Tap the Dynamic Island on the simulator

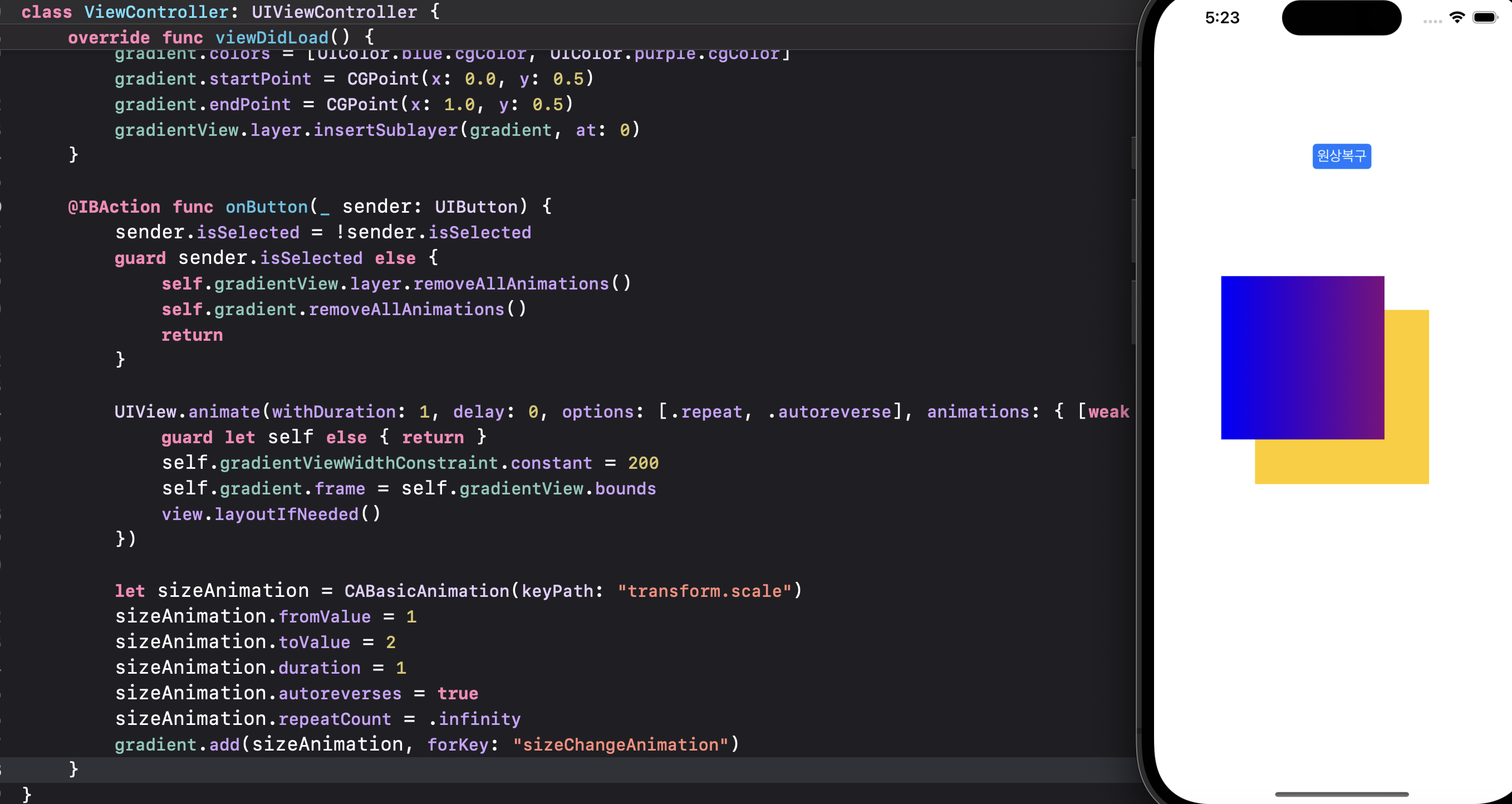tap(1341, 18)
